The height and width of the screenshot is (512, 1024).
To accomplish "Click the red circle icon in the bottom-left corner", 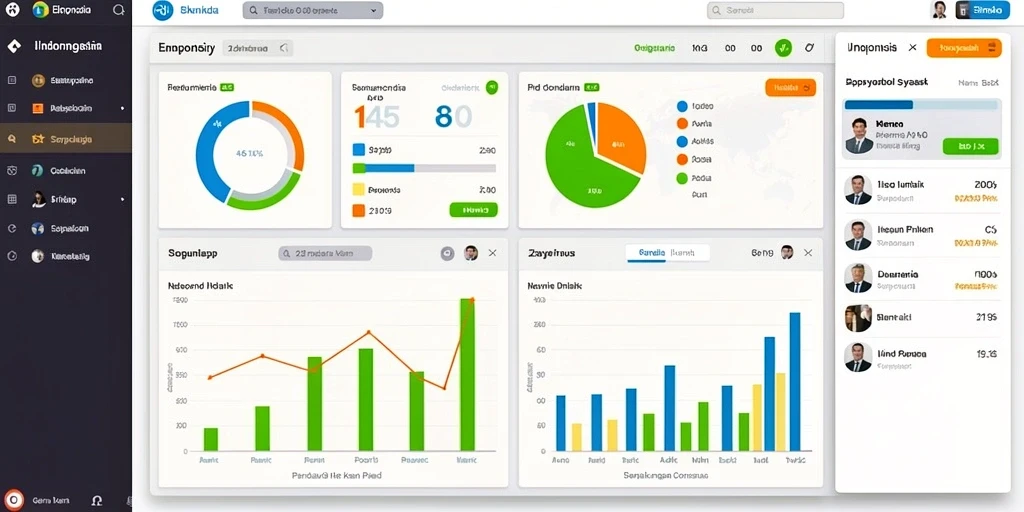I will click(x=14, y=500).
